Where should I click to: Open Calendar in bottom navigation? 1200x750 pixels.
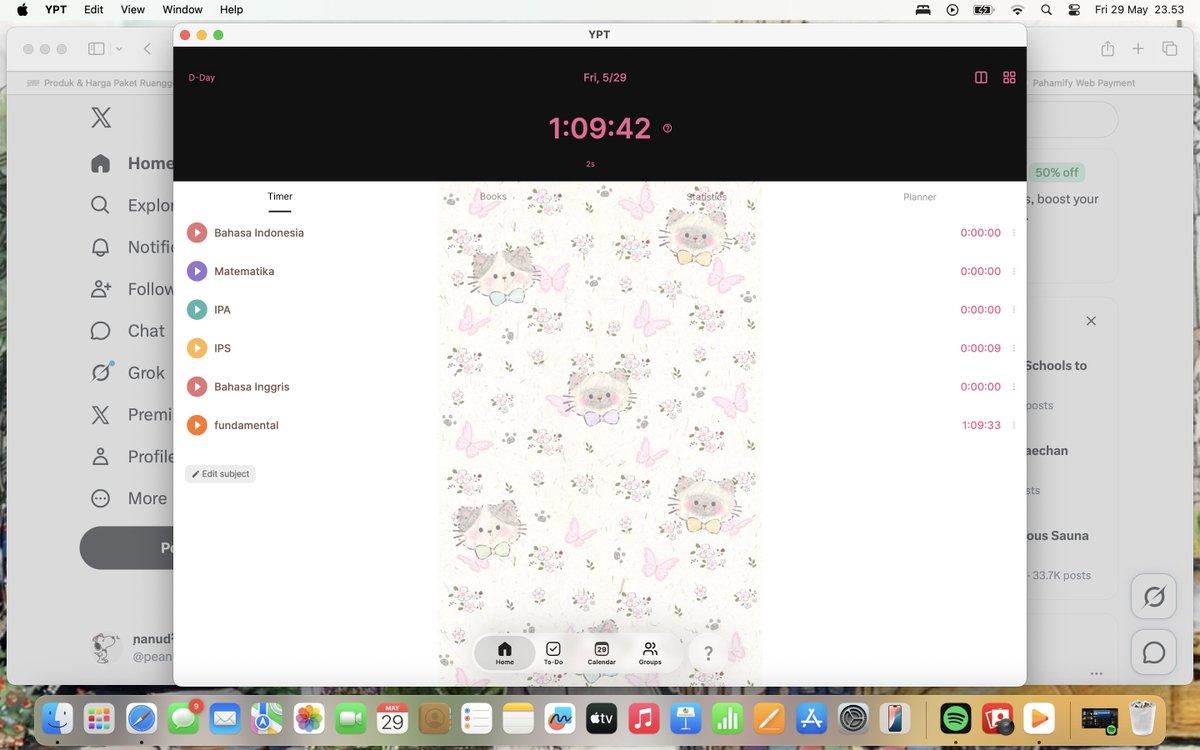tap(601, 653)
